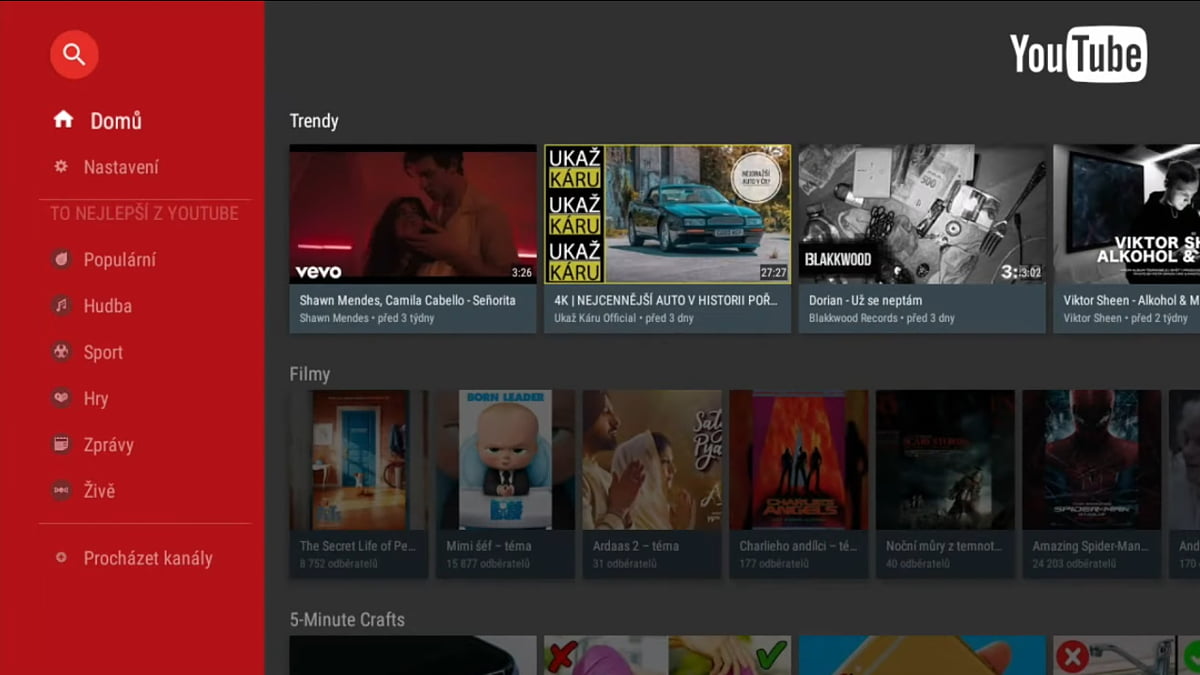
Task: Click the Nastavení gear icon
Action: coord(61,166)
